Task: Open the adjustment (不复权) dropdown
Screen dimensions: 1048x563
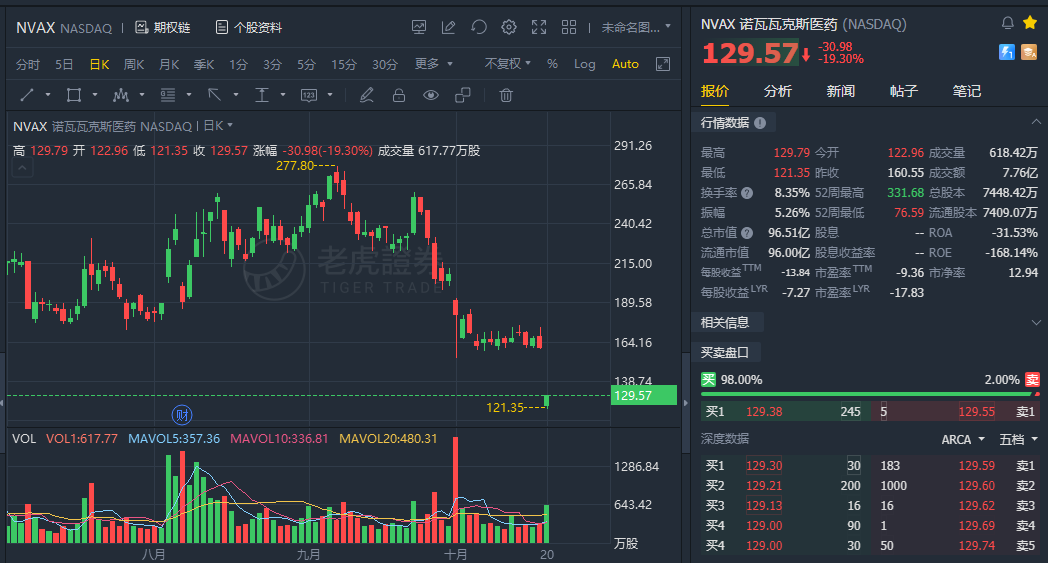Action: [508, 64]
